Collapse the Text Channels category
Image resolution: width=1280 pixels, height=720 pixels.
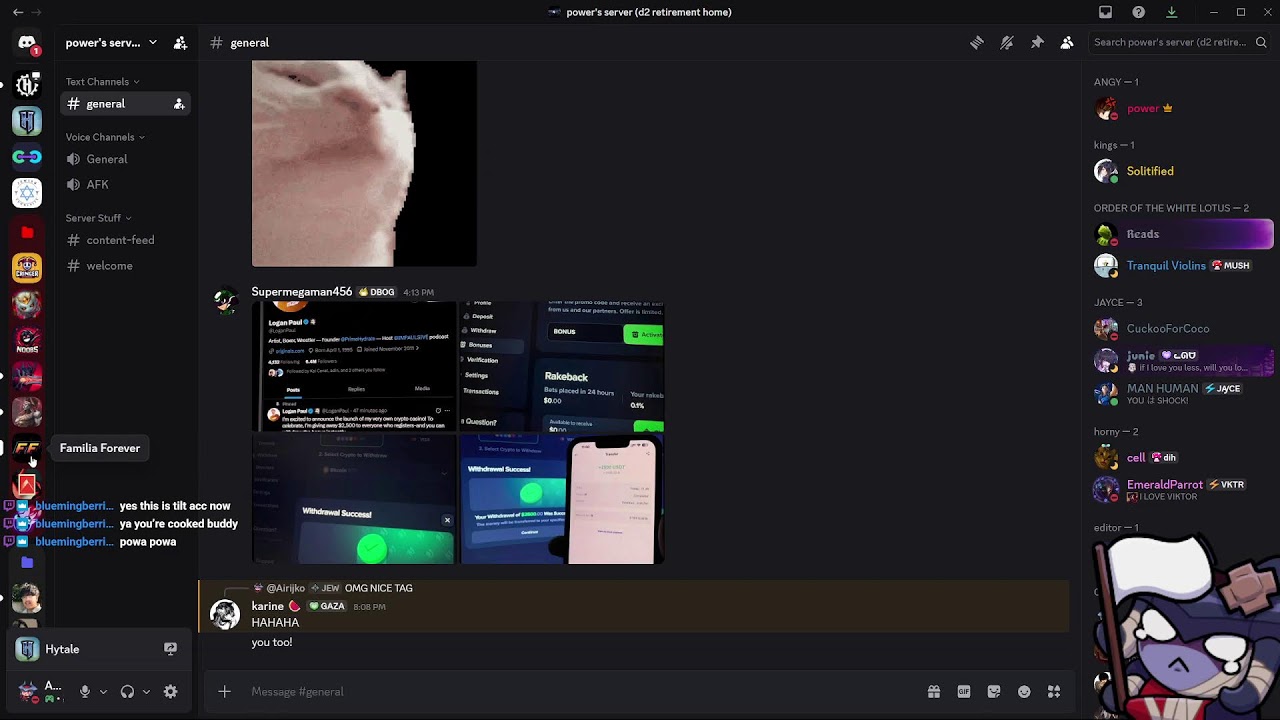102,82
